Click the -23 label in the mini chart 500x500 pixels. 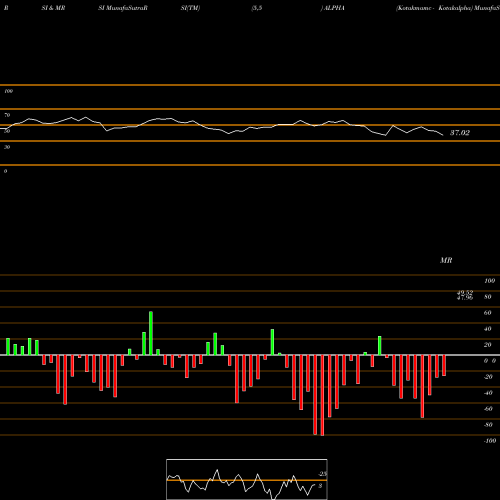(322, 474)
